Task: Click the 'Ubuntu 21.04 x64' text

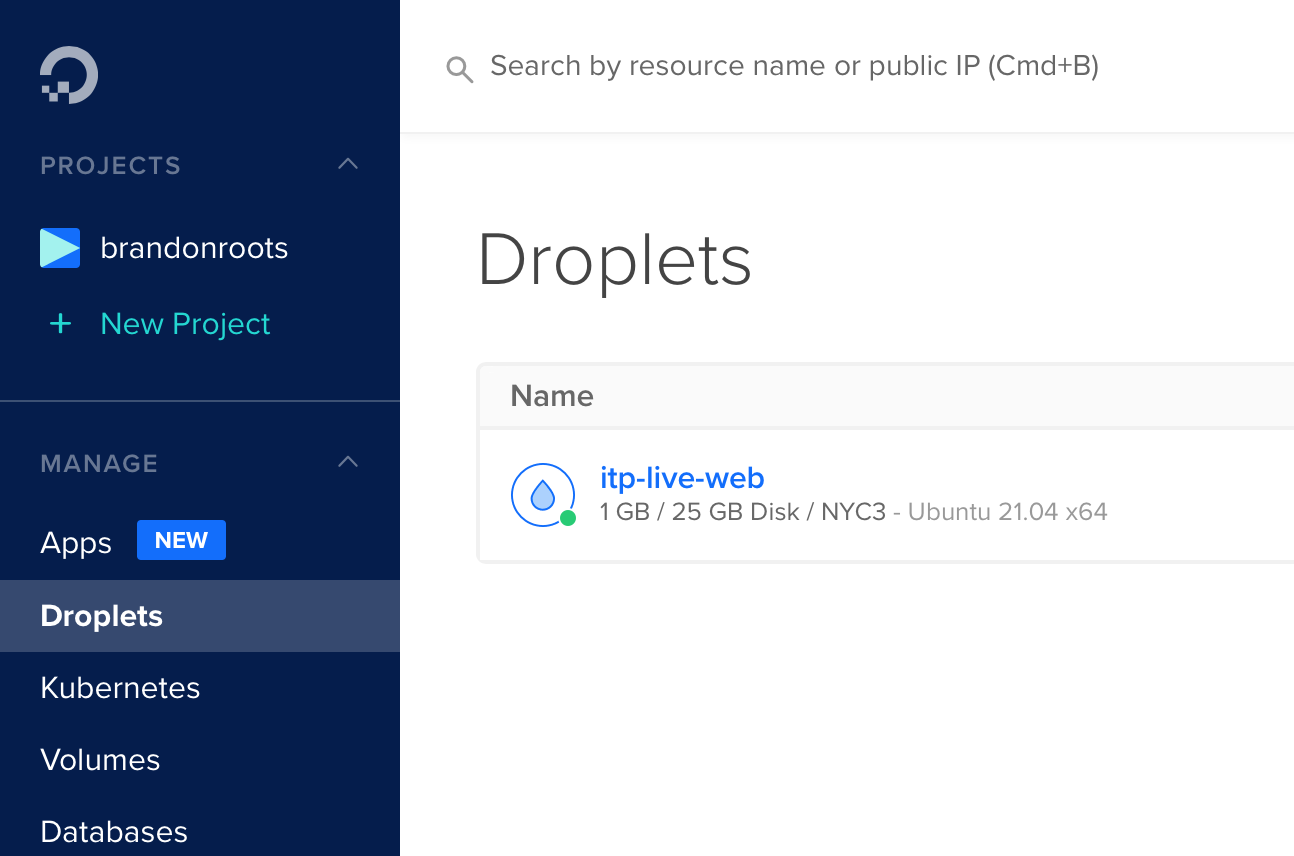Action: [1008, 512]
